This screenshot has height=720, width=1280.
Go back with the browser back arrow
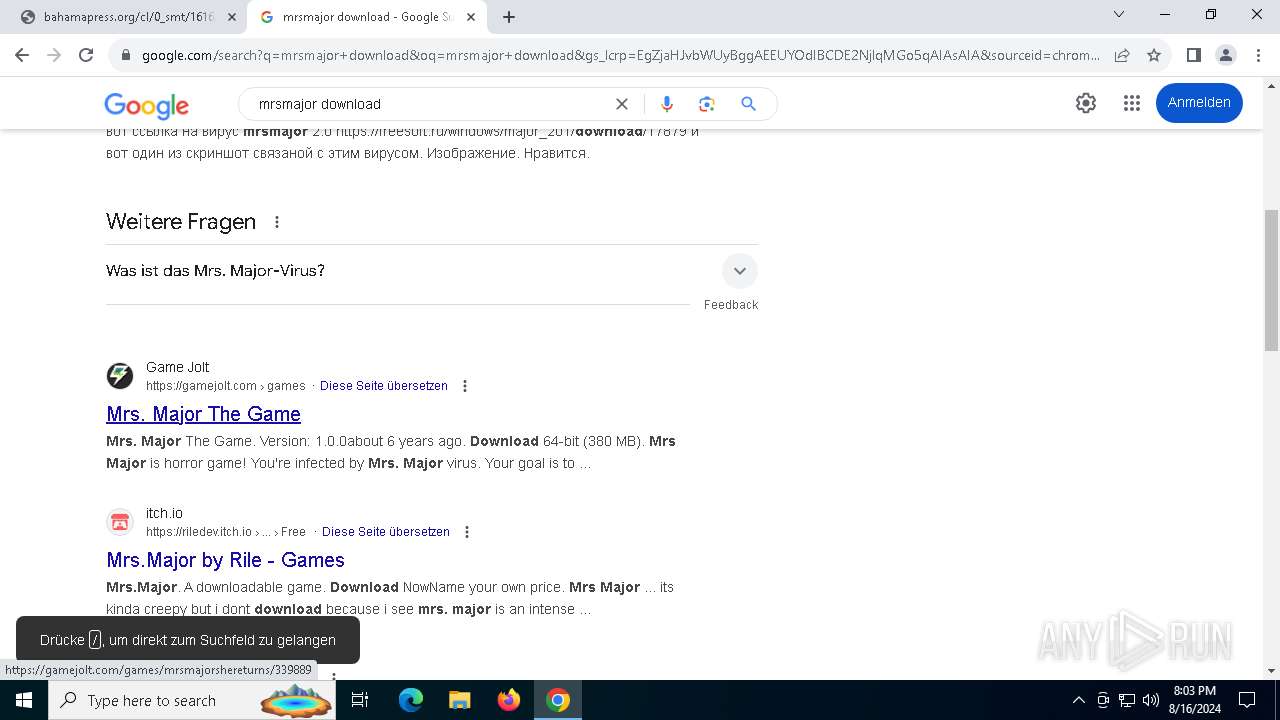[x=22, y=55]
